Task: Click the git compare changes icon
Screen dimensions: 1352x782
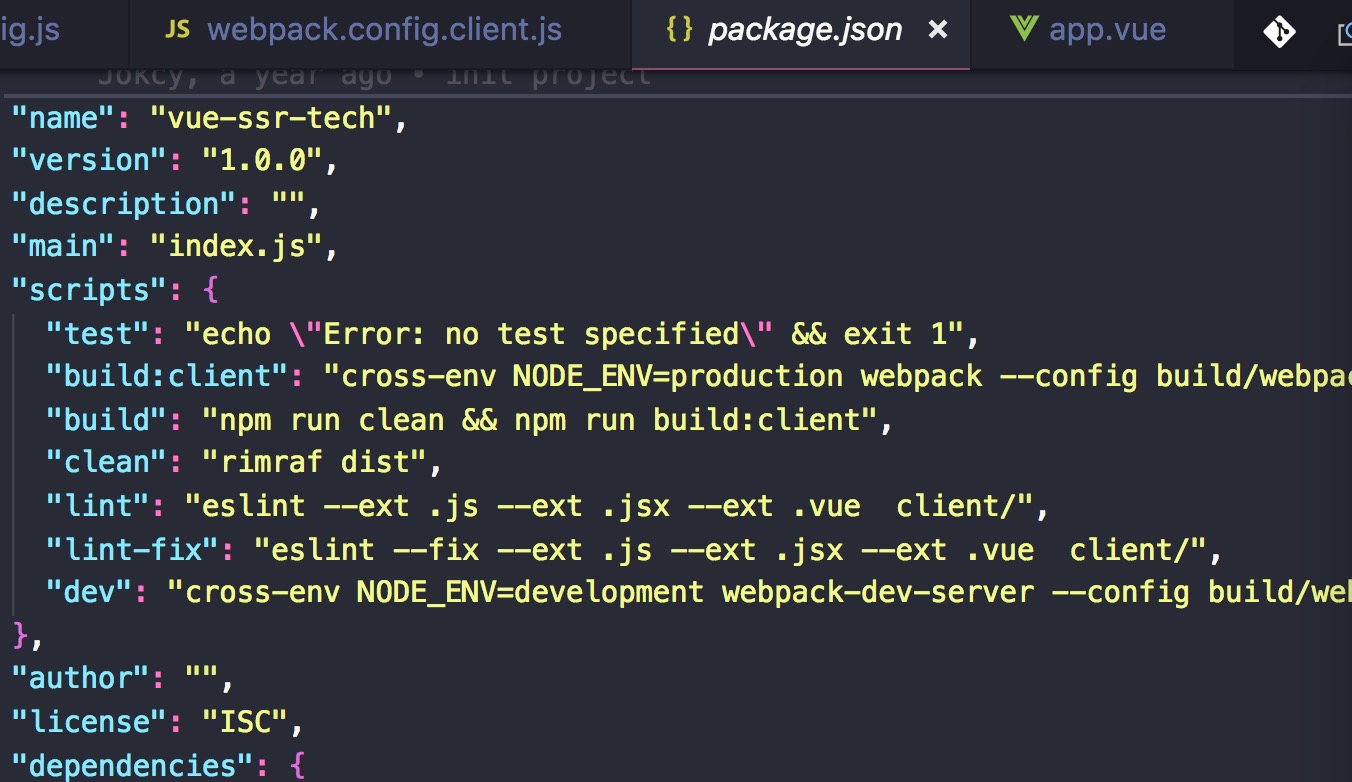Action: point(1279,32)
